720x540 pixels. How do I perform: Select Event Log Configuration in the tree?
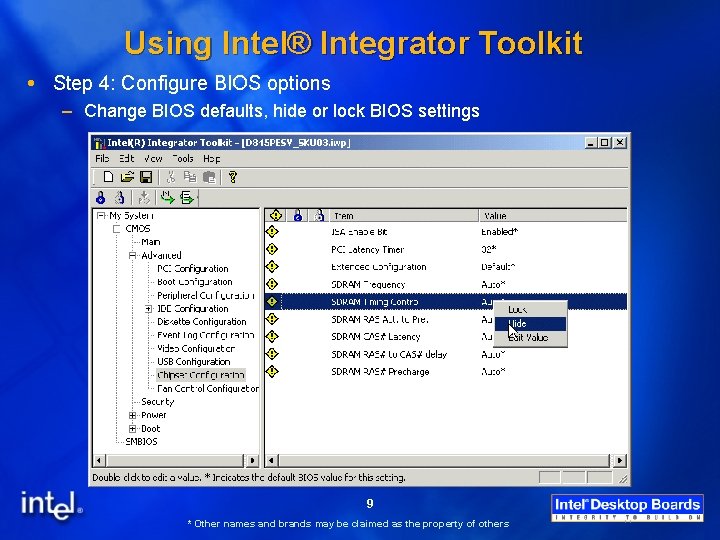205,335
